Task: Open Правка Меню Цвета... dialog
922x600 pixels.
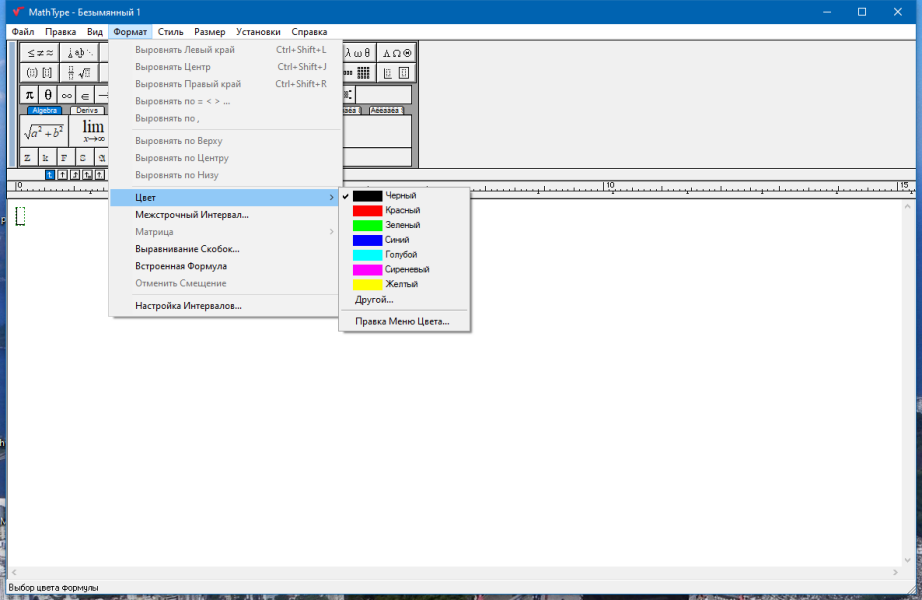Action: click(x=405, y=322)
